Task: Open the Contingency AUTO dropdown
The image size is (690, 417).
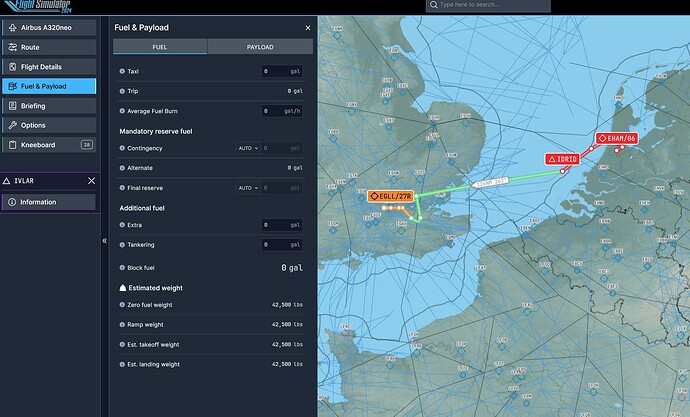Action: click(248, 148)
